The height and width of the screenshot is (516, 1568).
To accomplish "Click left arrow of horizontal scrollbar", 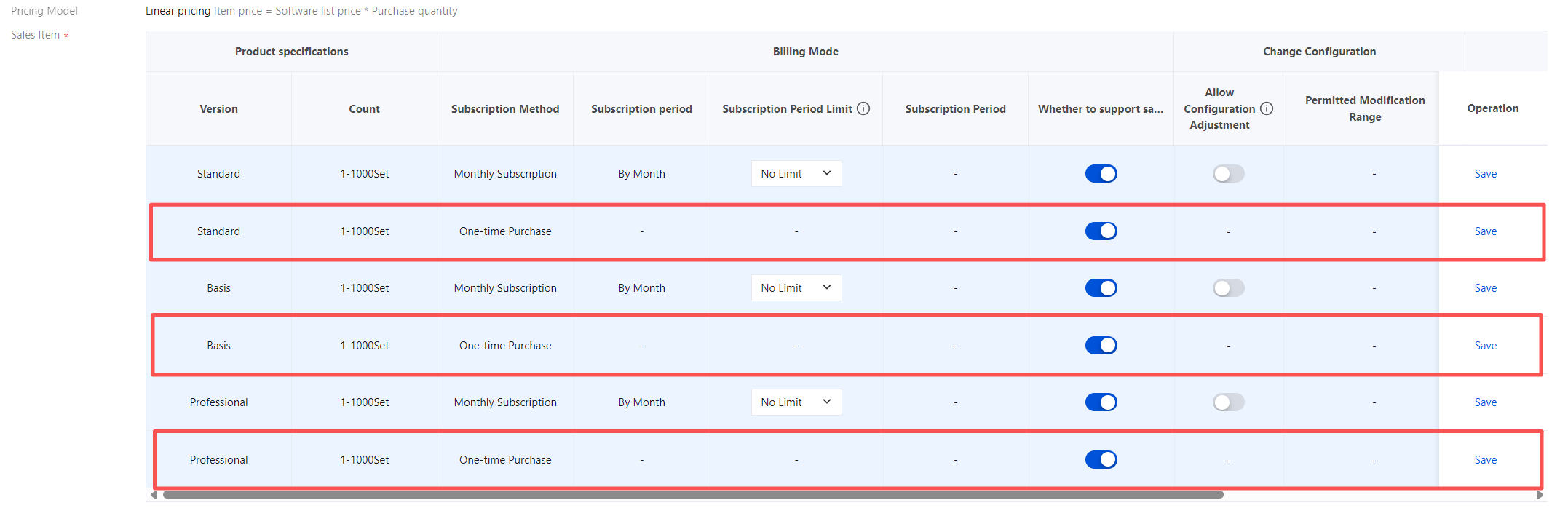I will coord(154,495).
